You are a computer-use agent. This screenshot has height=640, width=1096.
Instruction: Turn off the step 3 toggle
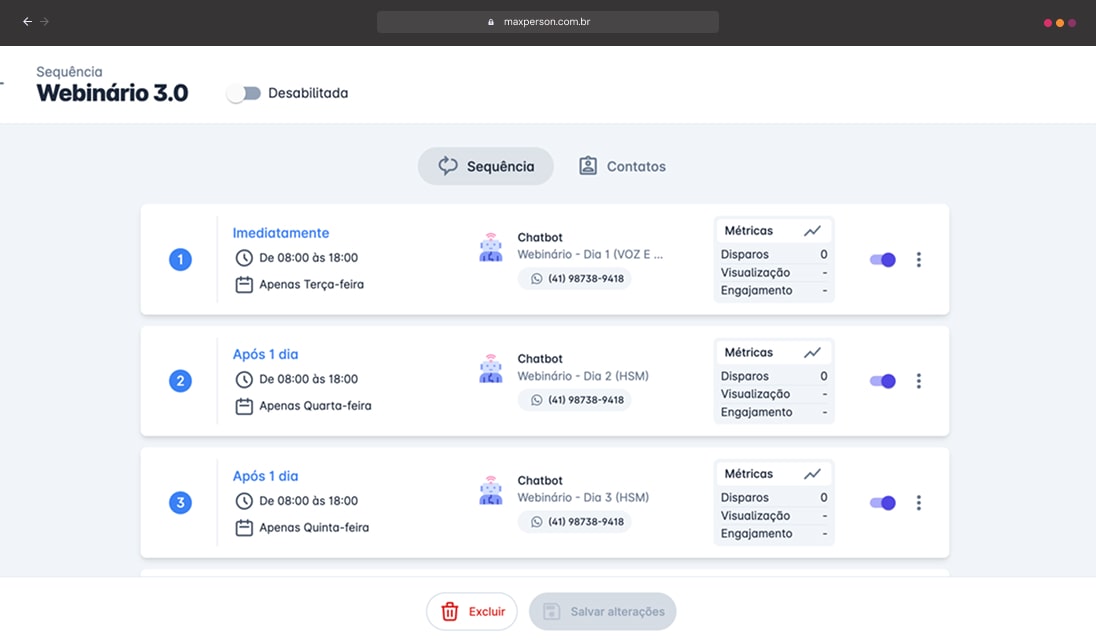[x=882, y=503]
